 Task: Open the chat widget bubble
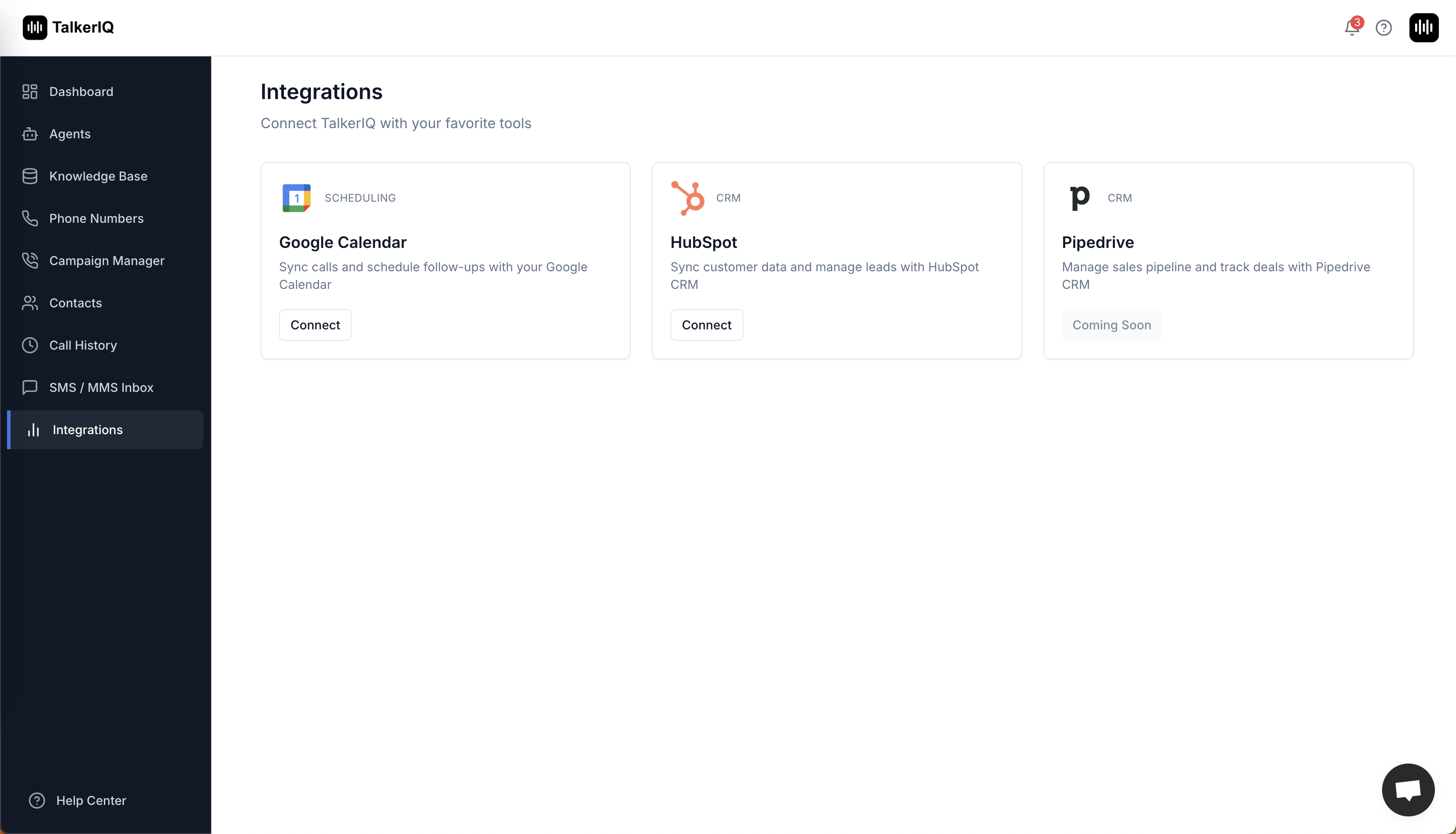(x=1408, y=790)
